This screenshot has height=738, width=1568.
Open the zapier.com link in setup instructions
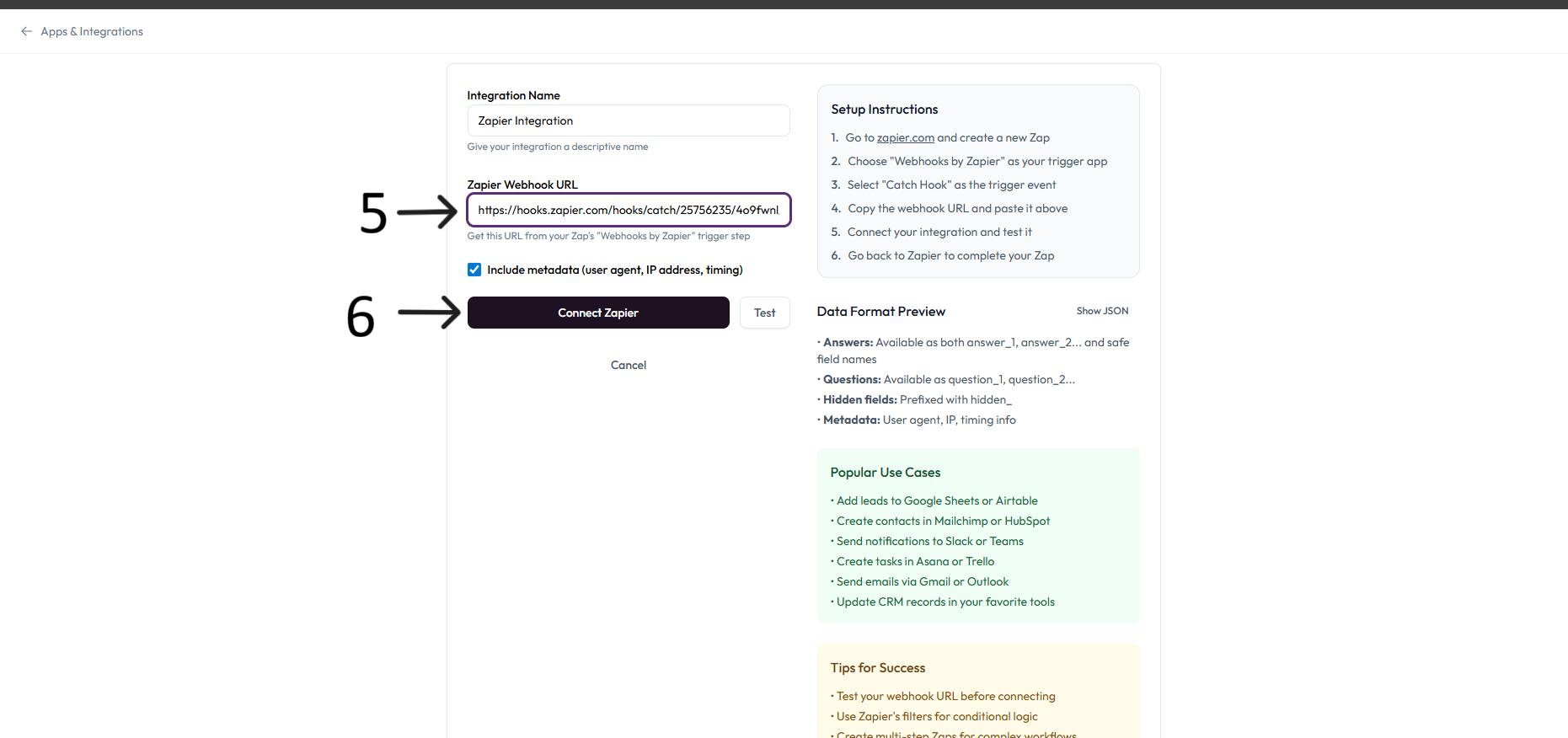(906, 137)
